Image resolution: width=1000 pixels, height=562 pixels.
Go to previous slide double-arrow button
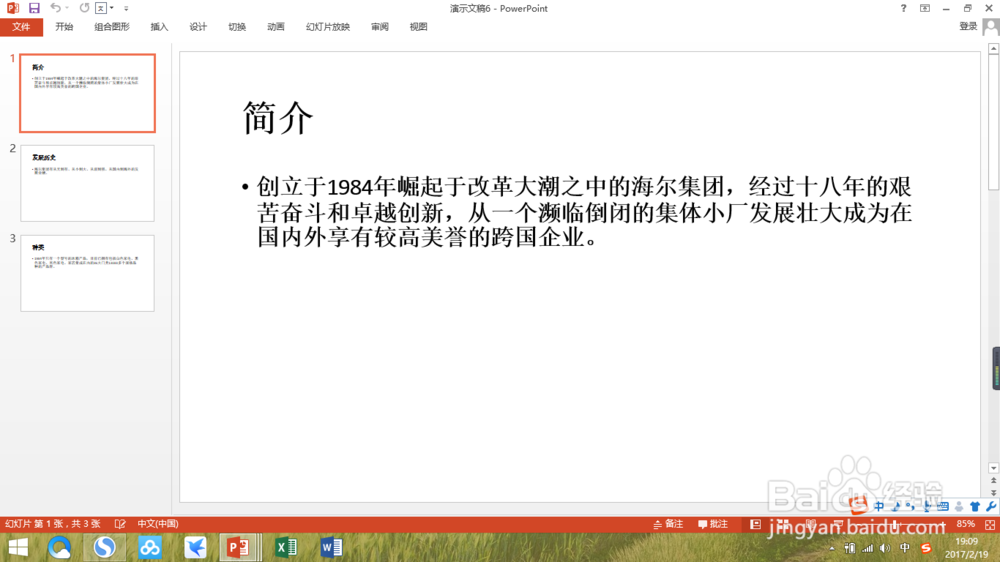pyautogui.click(x=993, y=480)
